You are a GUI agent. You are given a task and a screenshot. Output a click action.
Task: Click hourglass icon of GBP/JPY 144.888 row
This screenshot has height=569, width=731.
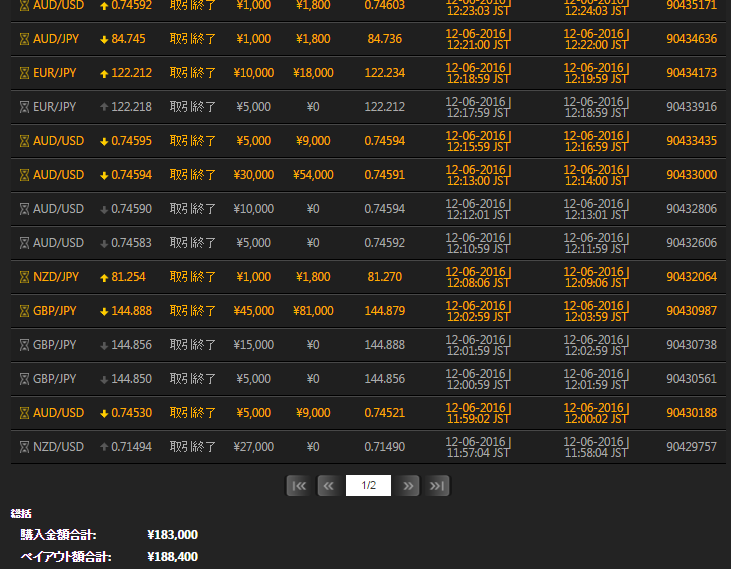(25, 311)
